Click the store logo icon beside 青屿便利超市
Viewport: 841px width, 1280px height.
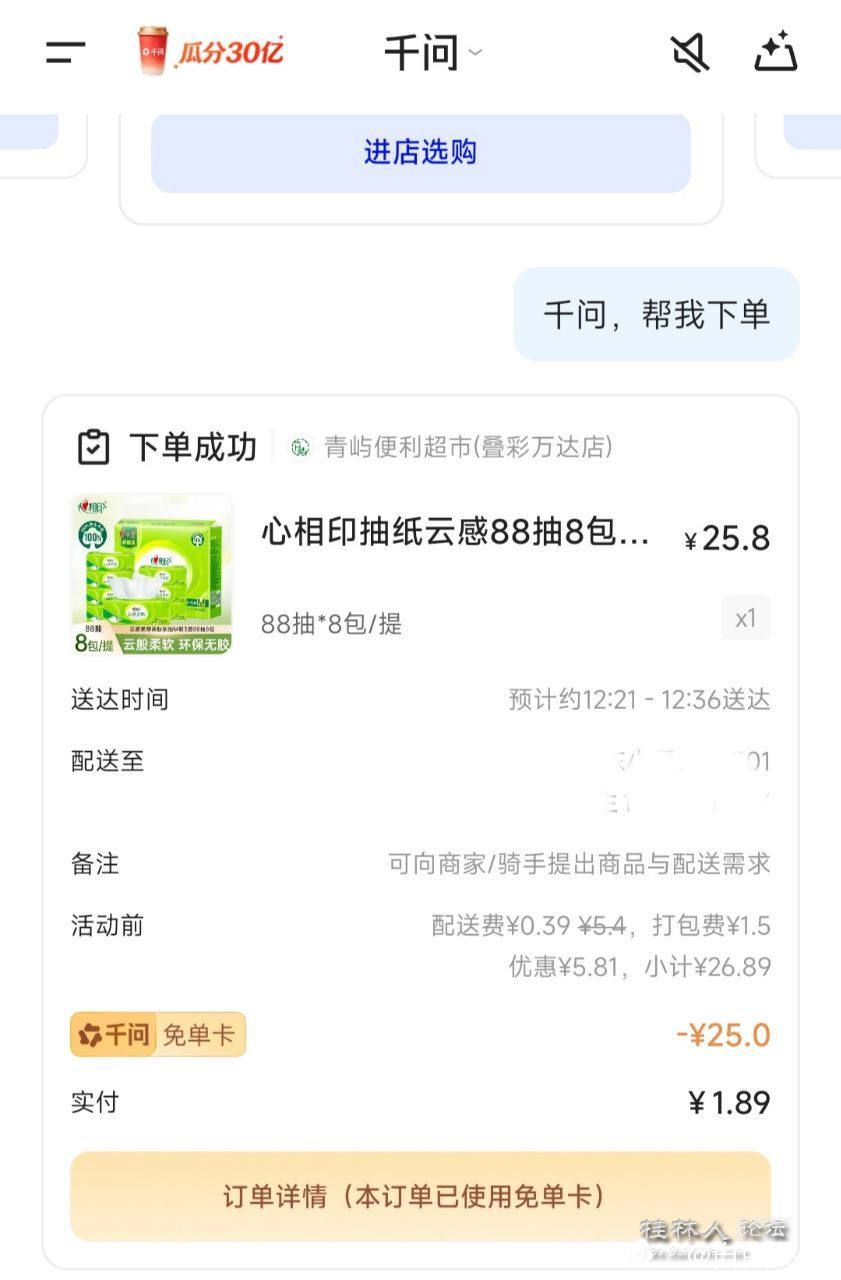[300, 447]
